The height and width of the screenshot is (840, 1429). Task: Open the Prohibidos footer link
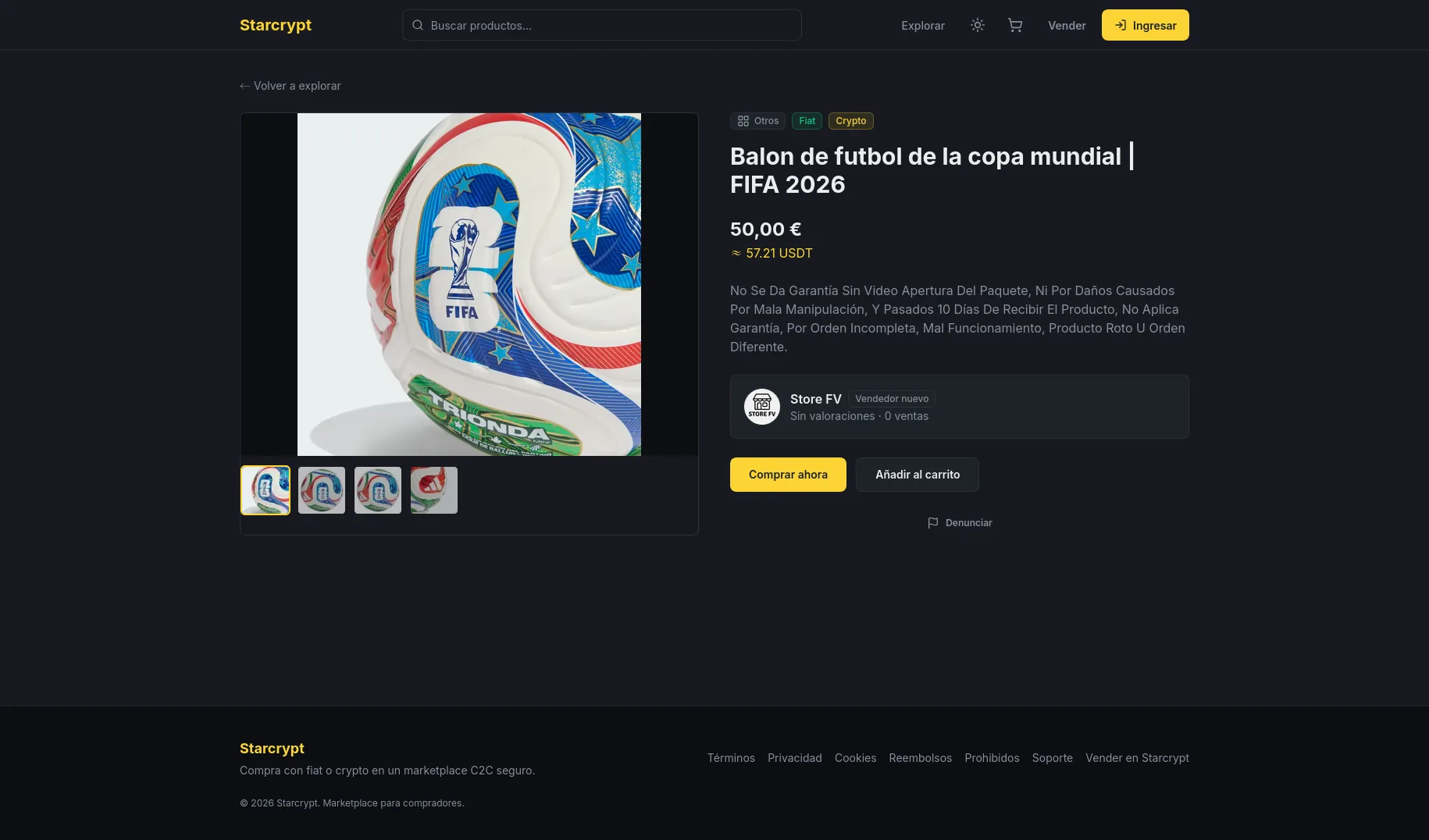click(992, 758)
